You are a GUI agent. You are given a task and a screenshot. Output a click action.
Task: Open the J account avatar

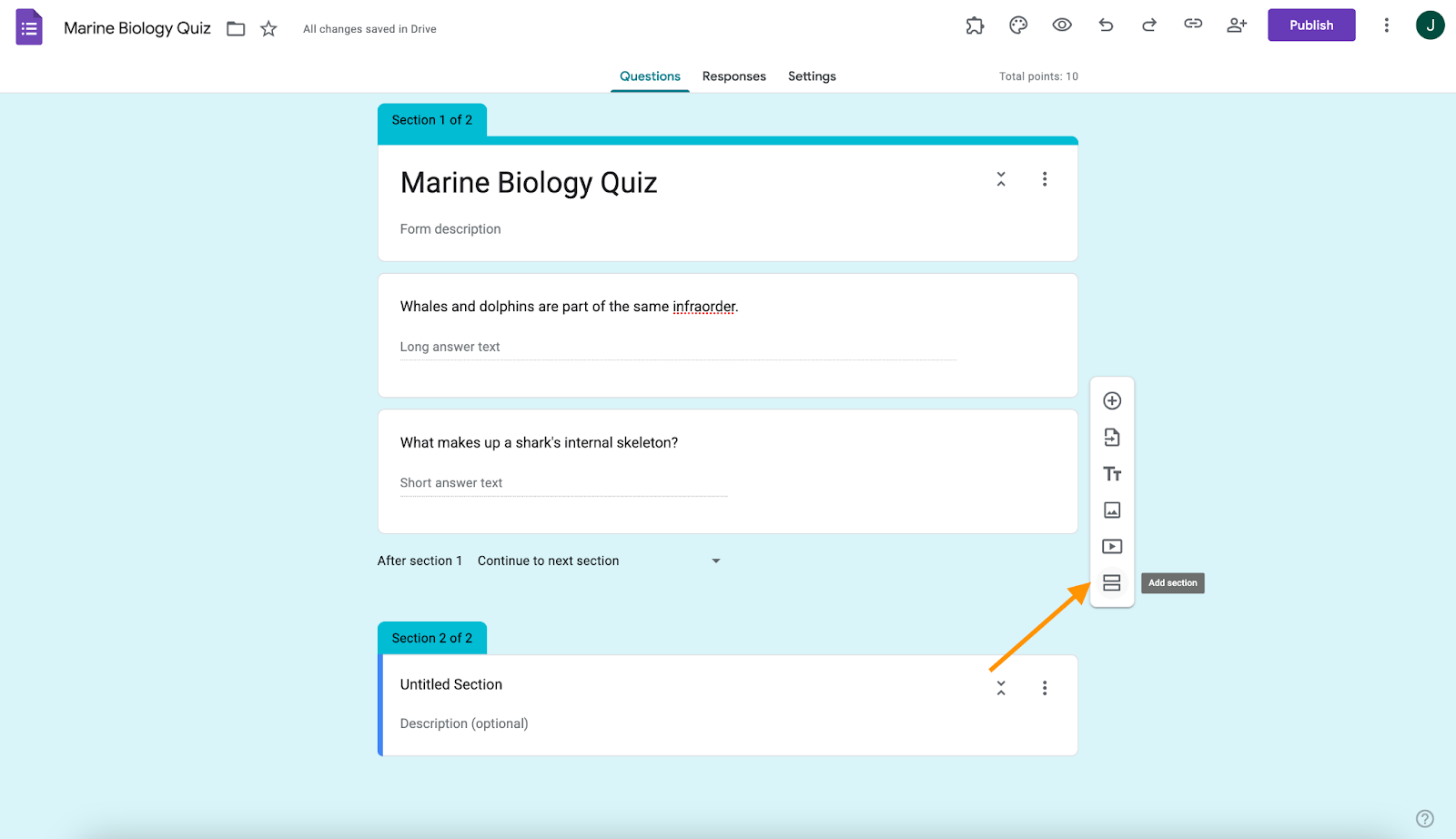pyautogui.click(x=1430, y=25)
